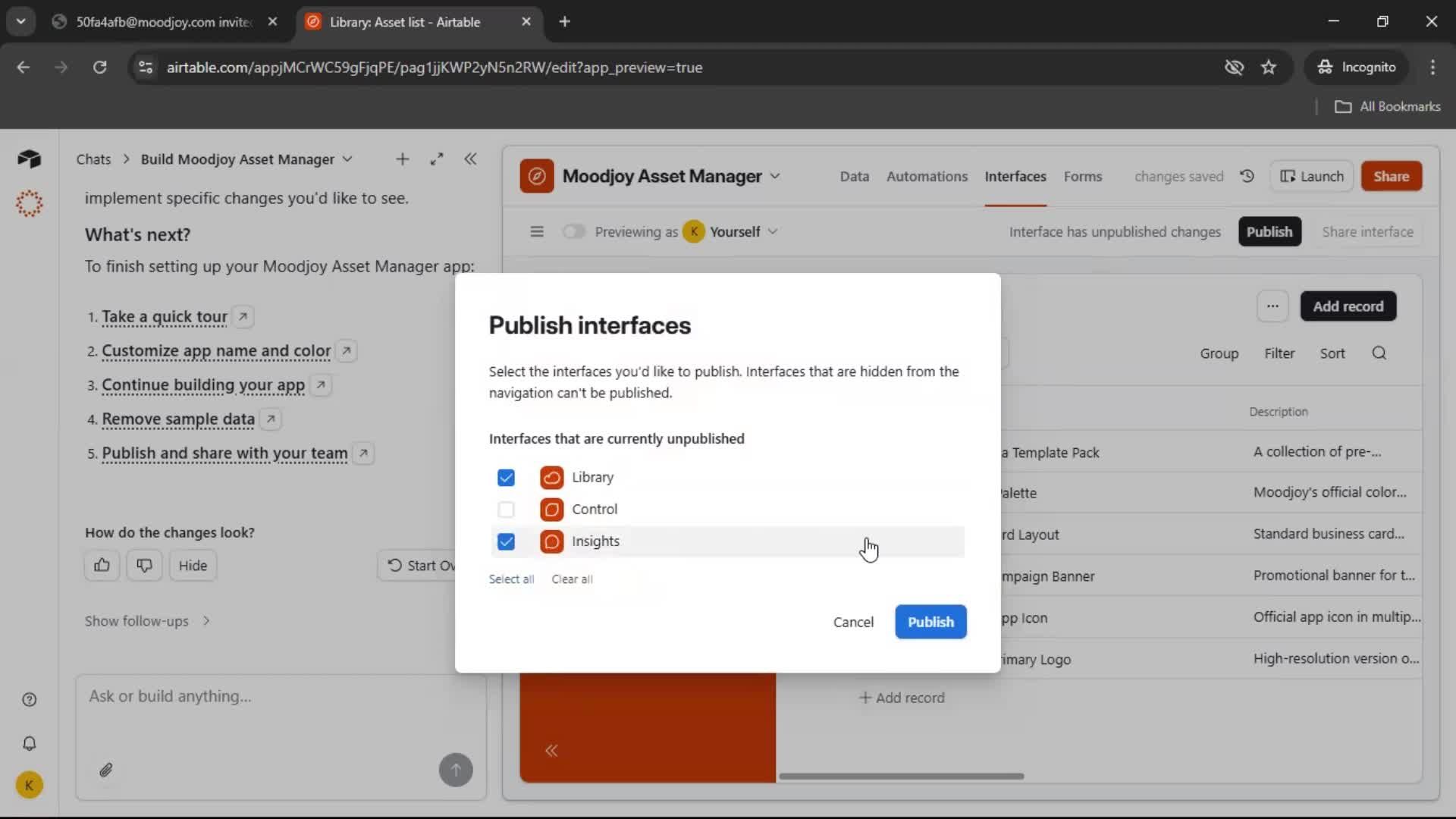This screenshot has height=819, width=1456.
Task: Switch to the Data tab
Action: 854,176
